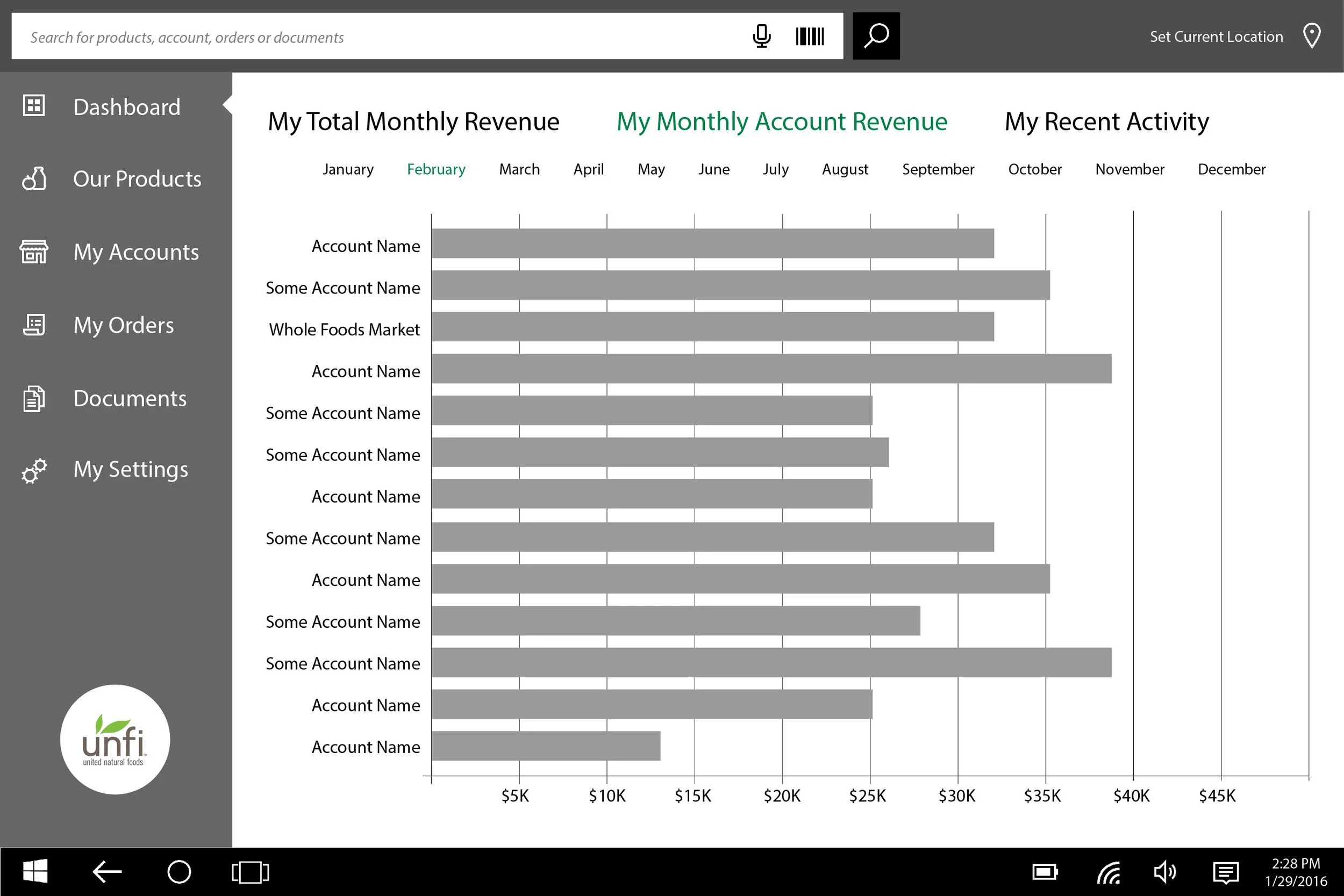The image size is (1344, 896).
Task: Click the search magnifier button
Action: tap(875, 36)
